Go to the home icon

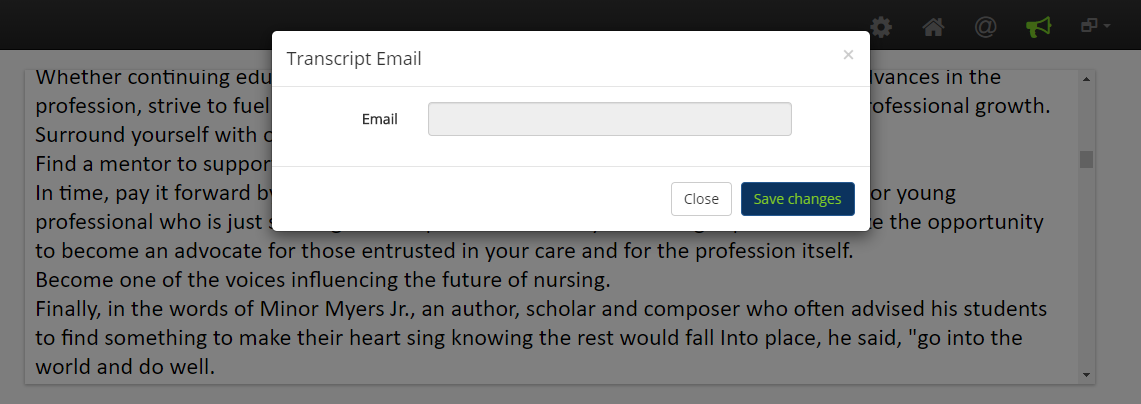[933, 27]
